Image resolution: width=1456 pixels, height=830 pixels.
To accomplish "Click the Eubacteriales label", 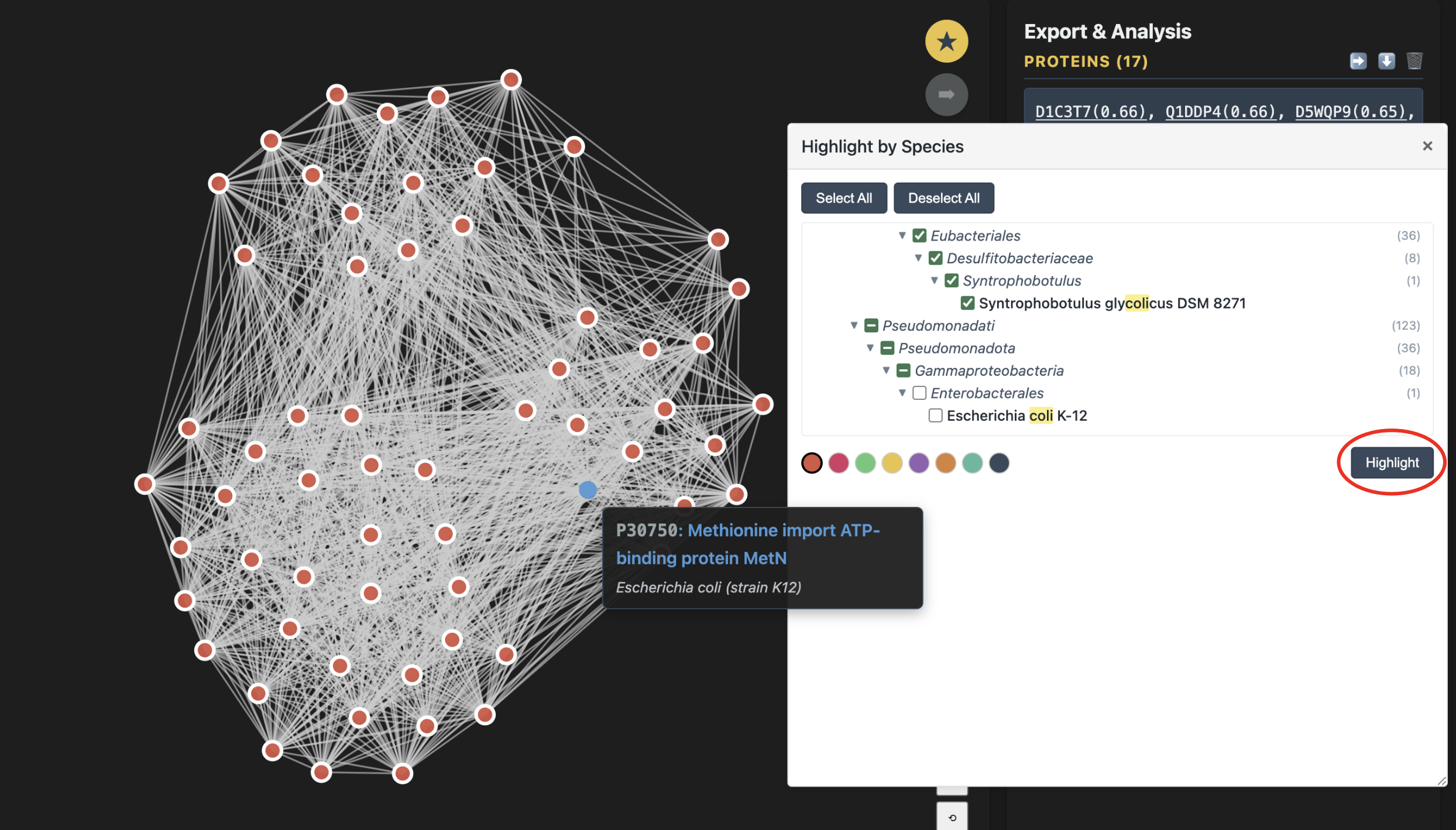I will coord(976,235).
